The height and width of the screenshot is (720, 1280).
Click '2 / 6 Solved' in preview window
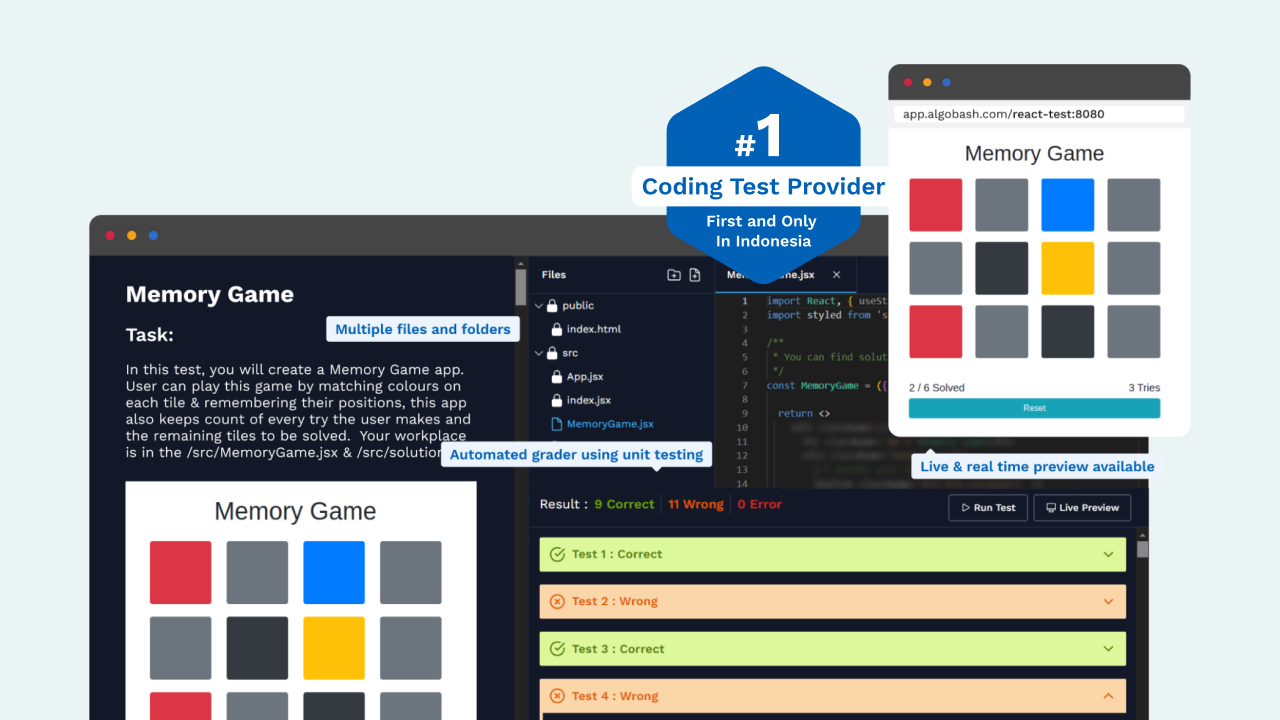[937, 388]
